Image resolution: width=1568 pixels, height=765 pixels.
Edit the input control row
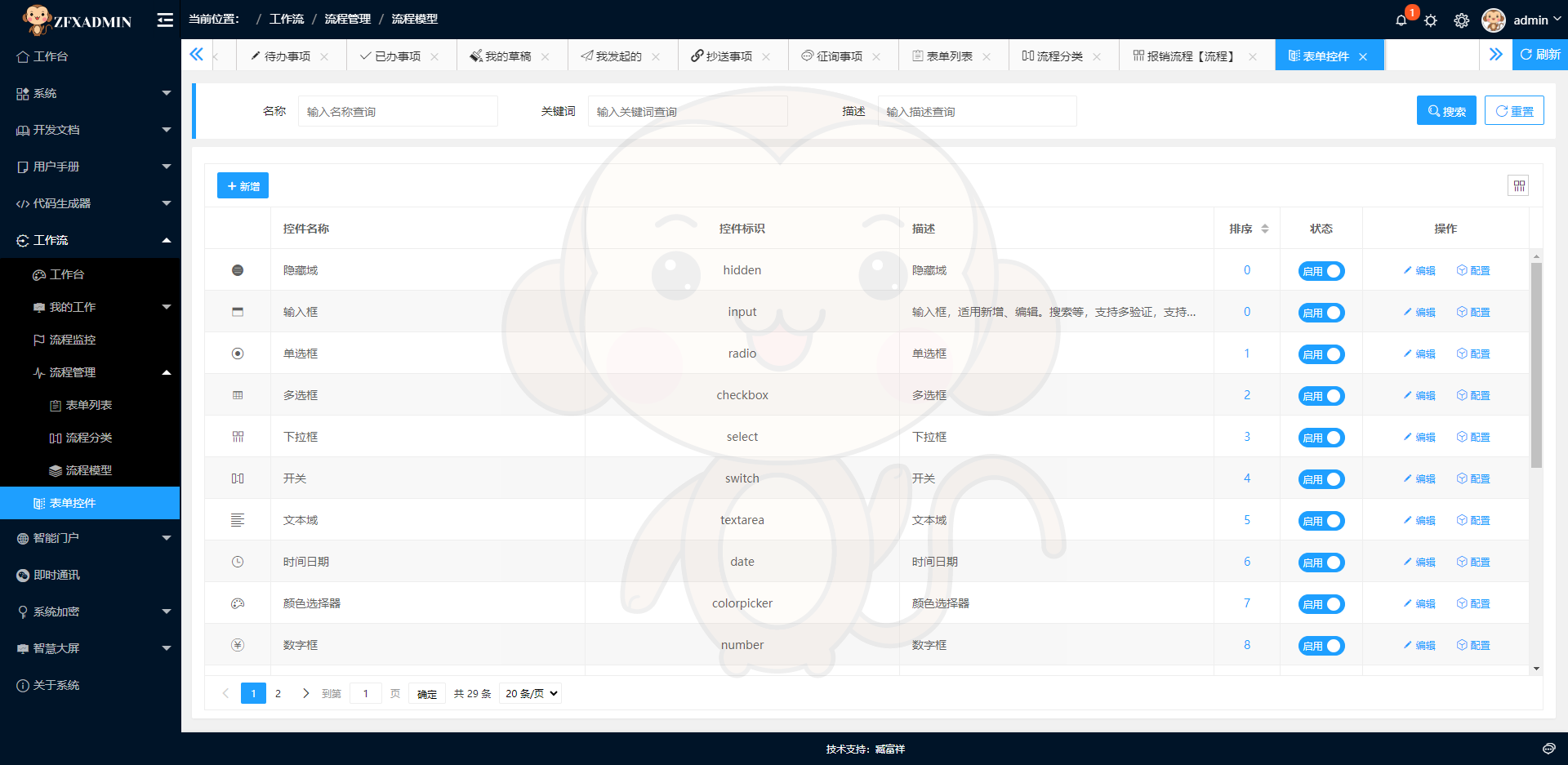click(1419, 313)
